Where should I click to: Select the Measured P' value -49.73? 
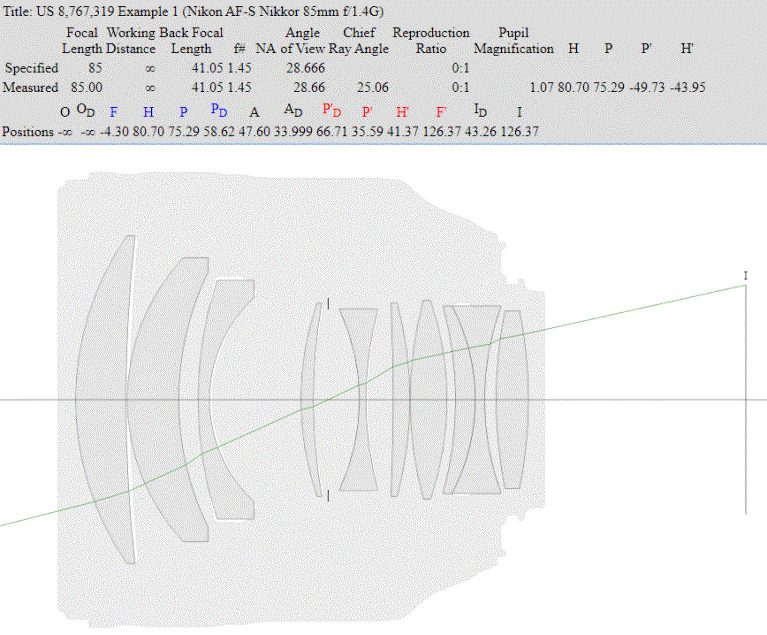tap(647, 88)
